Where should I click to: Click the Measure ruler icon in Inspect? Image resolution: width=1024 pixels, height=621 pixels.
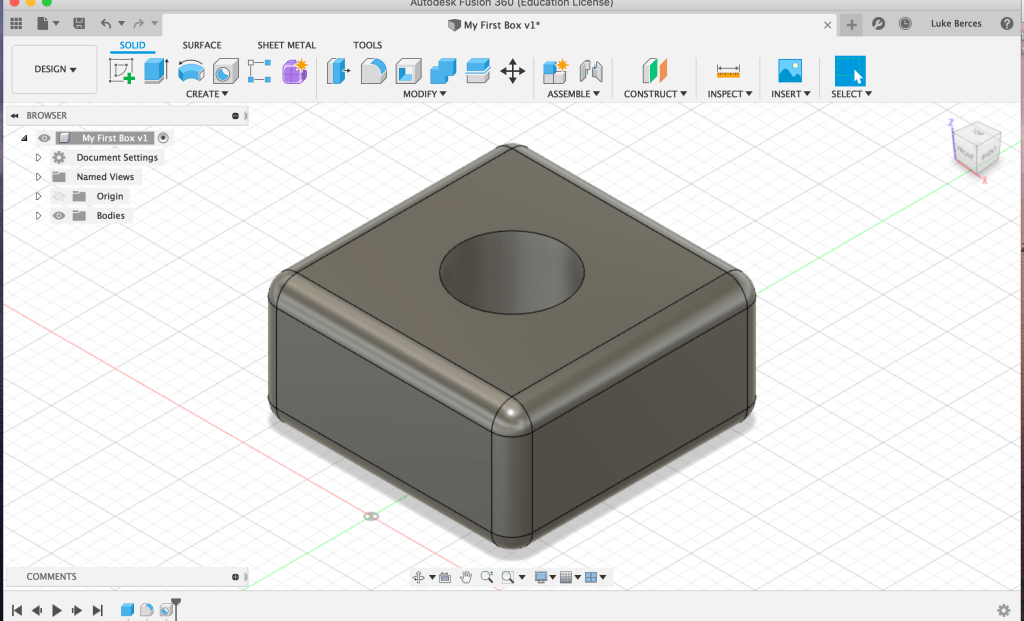tap(727, 71)
